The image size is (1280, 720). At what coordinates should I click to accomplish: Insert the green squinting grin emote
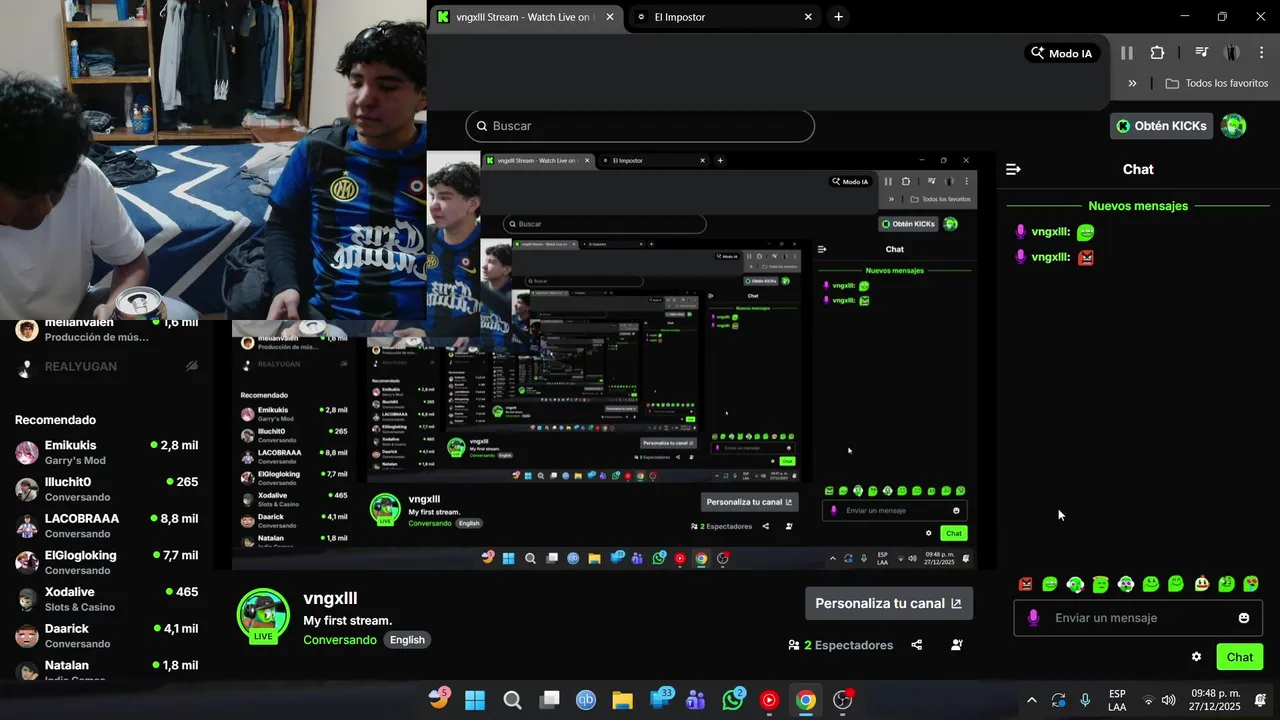(1050, 584)
